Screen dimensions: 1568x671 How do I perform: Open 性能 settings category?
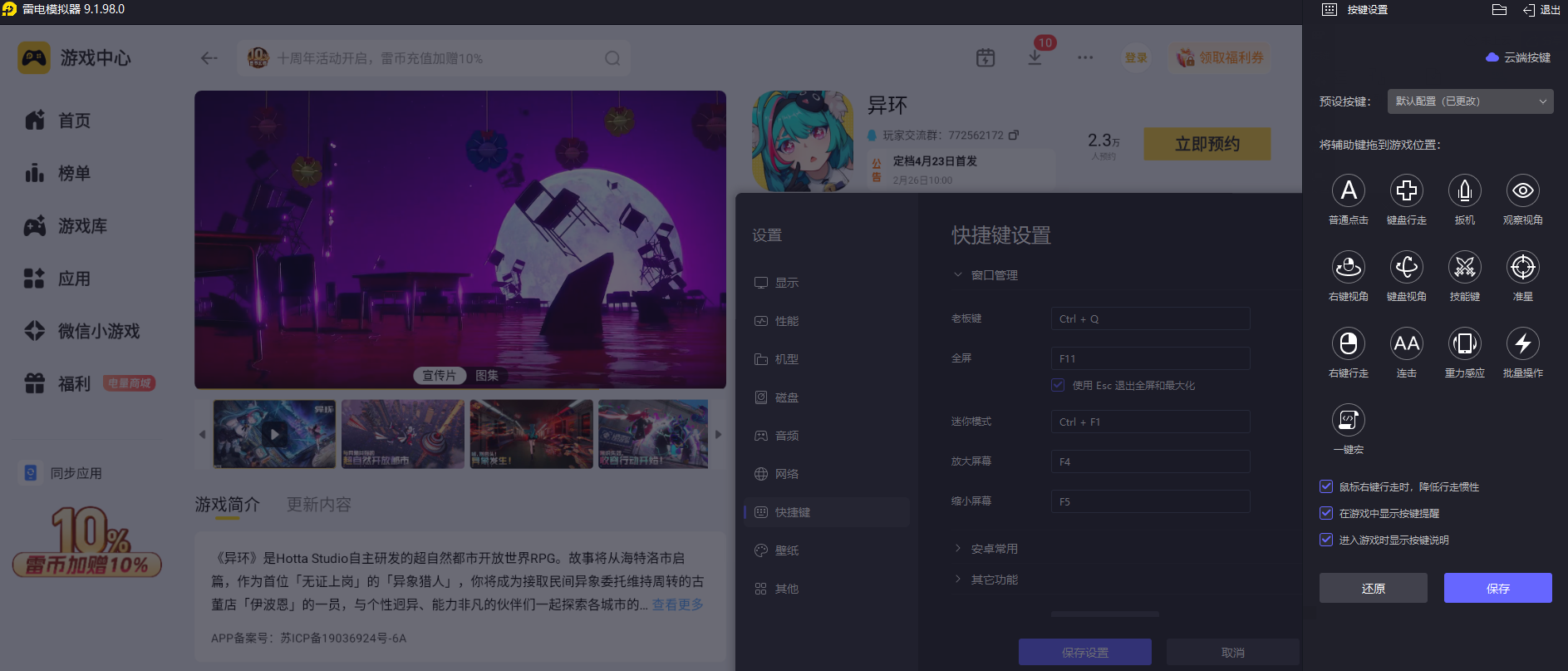click(x=827, y=321)
